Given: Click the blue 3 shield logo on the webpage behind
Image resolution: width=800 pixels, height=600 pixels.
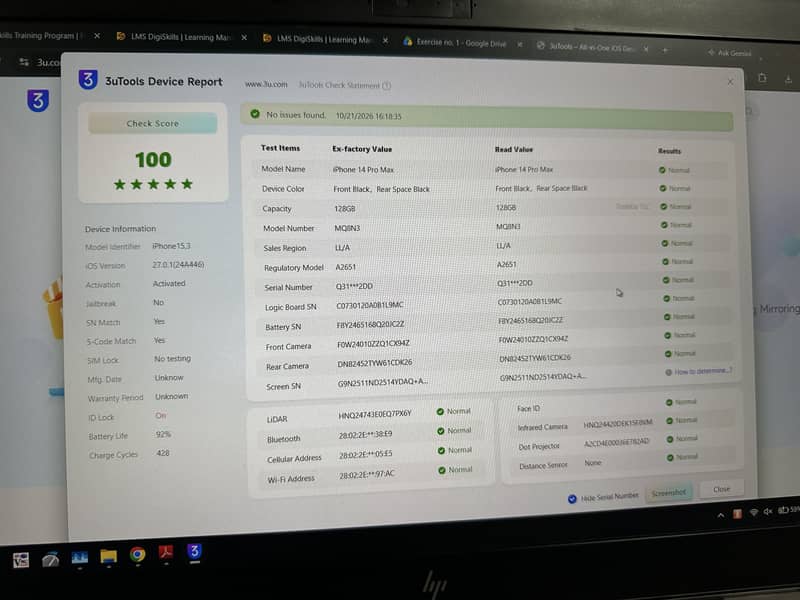Looking at the screenshot, I should [38, 100].
